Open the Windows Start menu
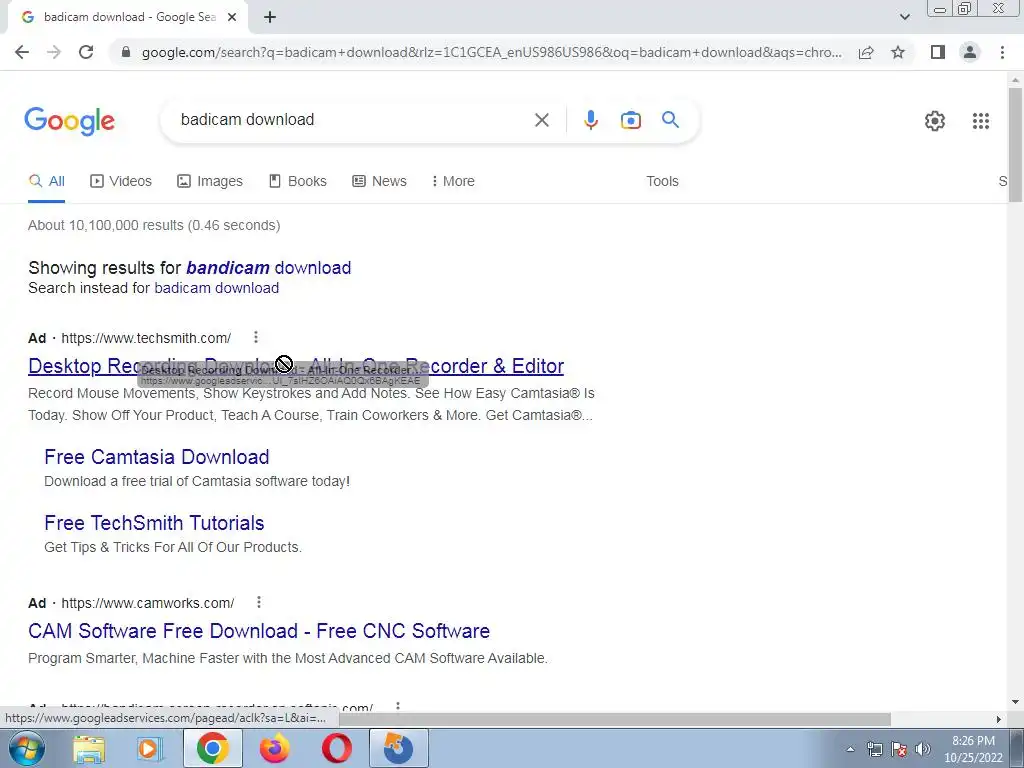The height and width of the screenshot is (768, 1024). point(25,748)
